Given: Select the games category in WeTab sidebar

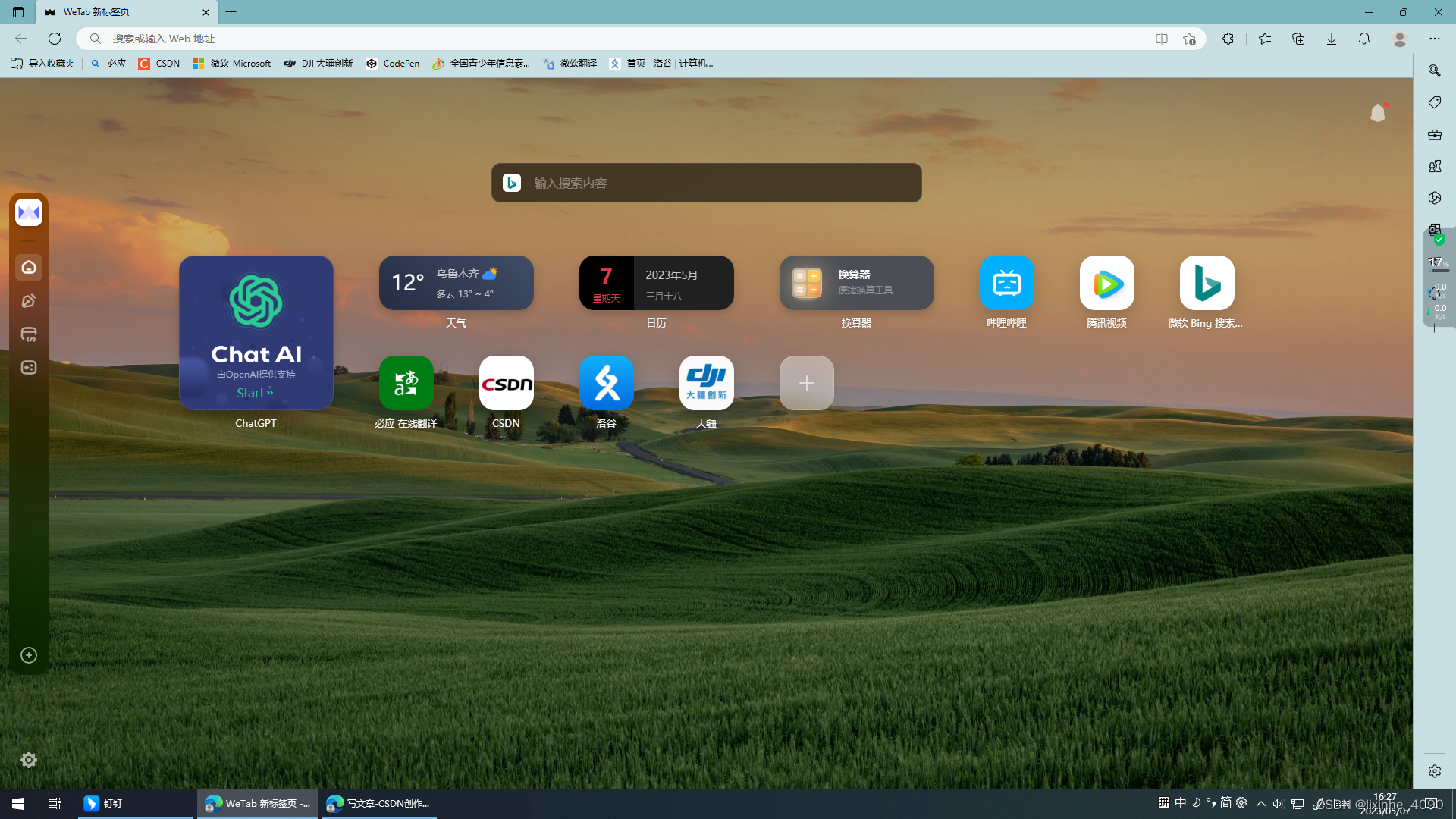Looking at the screenshot, I should (x=29, y=368).
